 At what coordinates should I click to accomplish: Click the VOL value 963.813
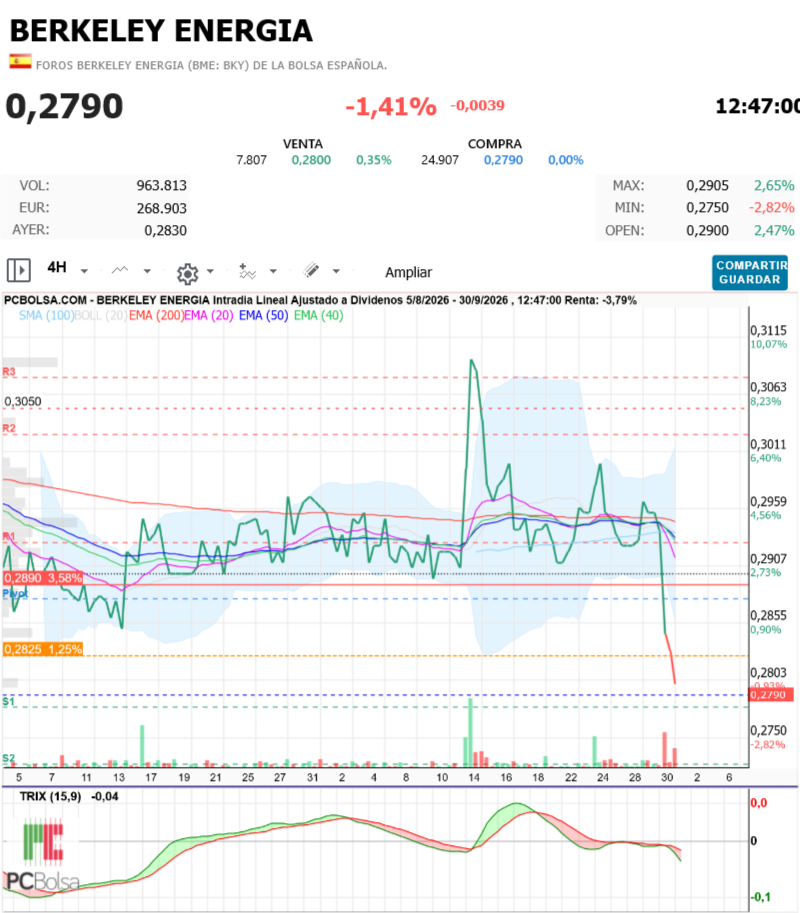(x=161, y=186)
